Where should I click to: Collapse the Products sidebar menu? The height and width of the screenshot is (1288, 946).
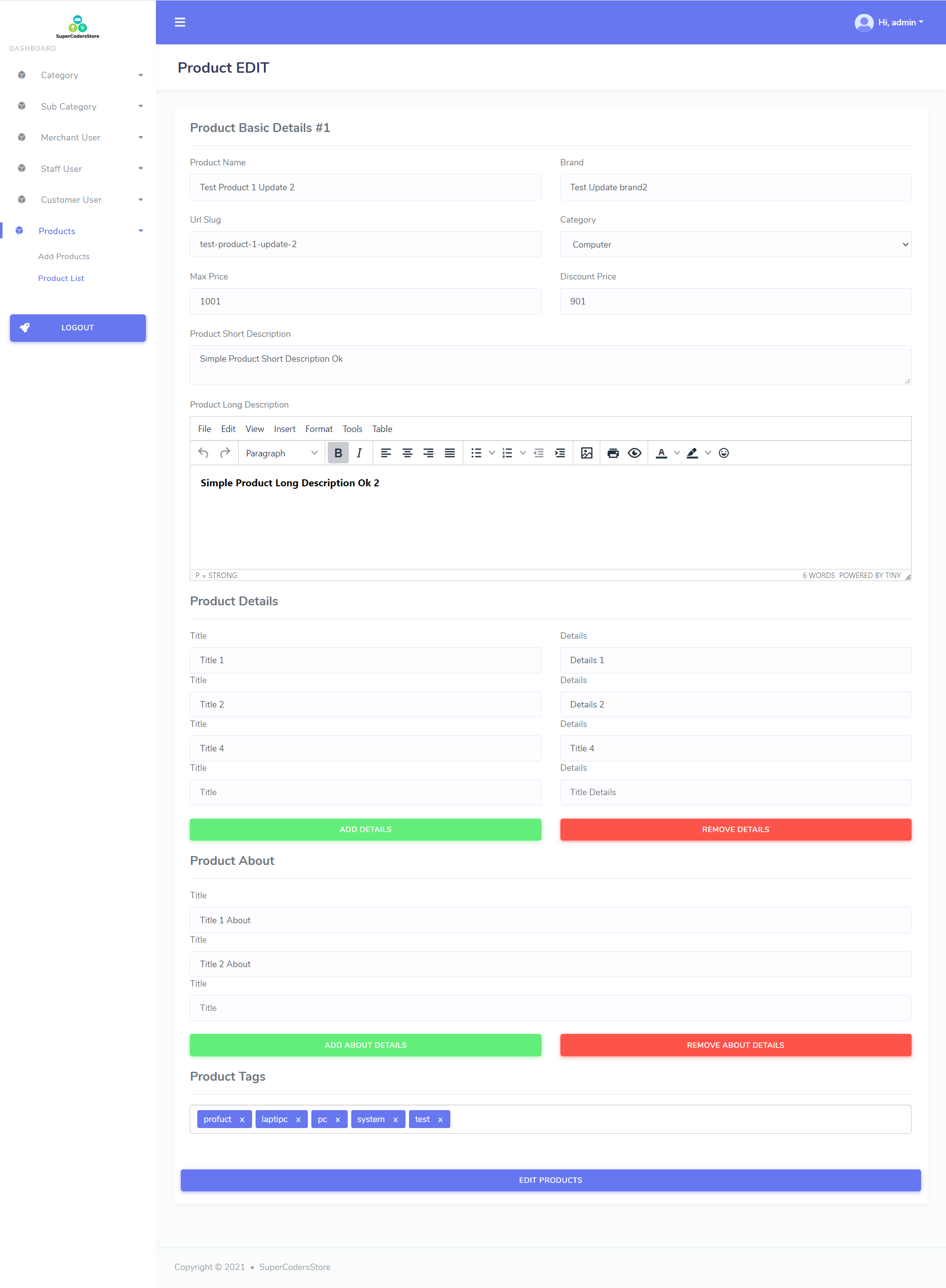tap(78, 231)
